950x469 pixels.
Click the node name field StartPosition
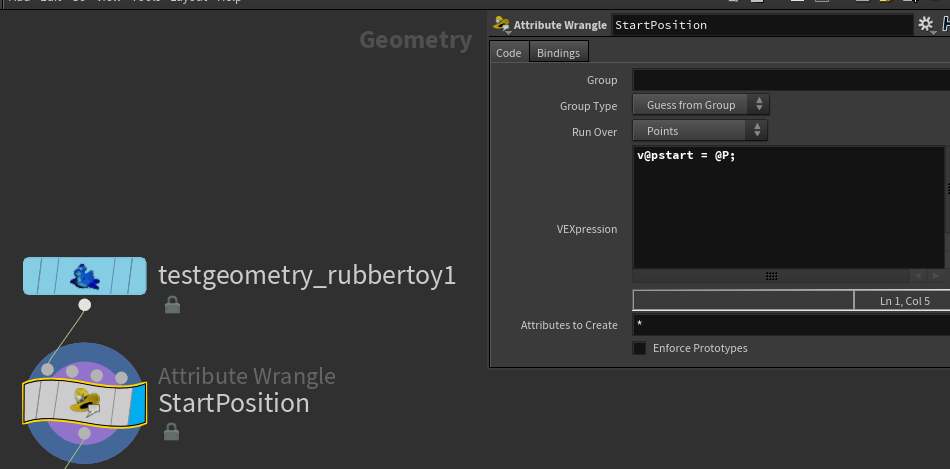(x=762, y=25)
